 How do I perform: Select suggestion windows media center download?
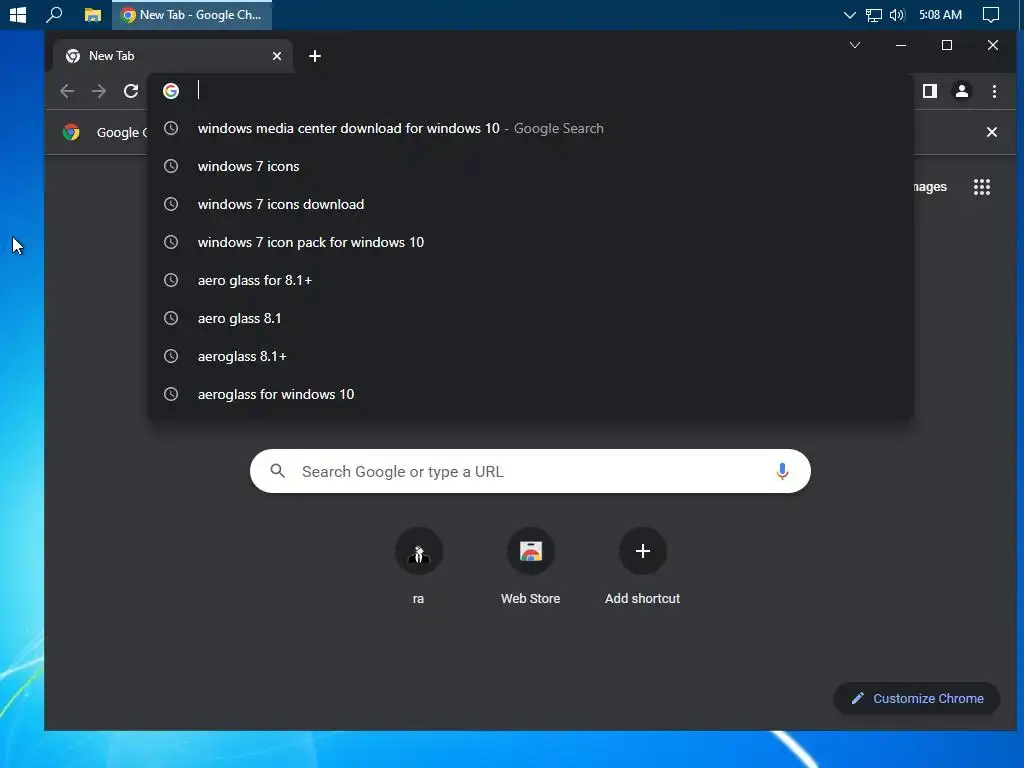click(530, 129)
